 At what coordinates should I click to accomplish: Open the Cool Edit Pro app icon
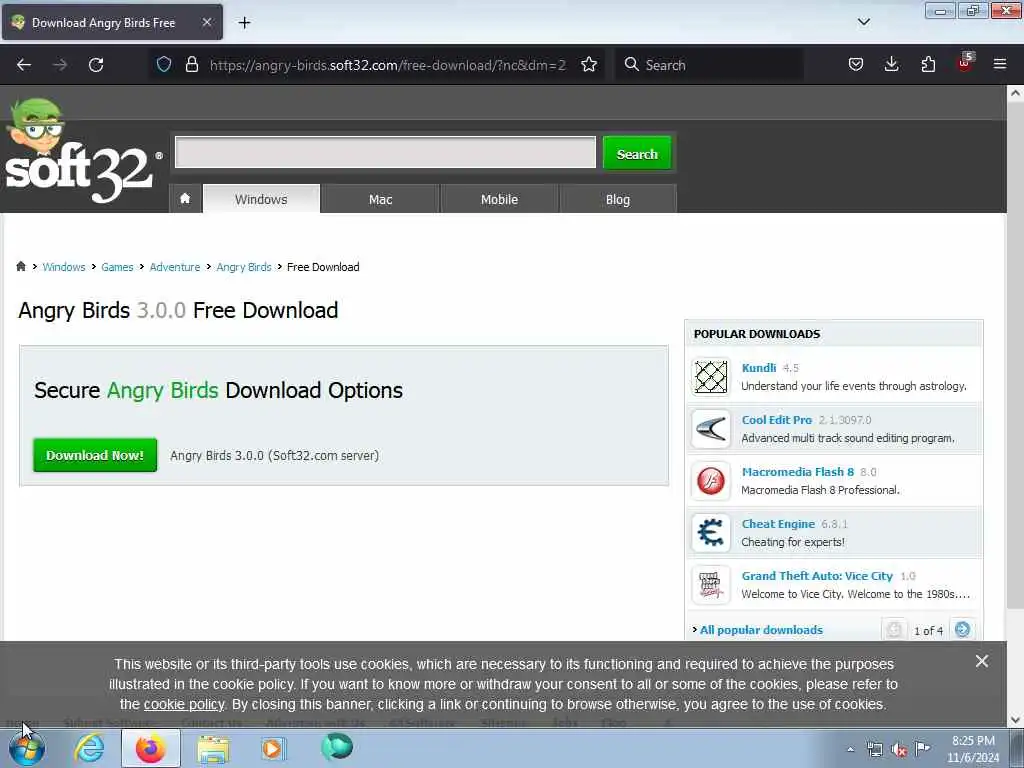[x=711, y=429]
